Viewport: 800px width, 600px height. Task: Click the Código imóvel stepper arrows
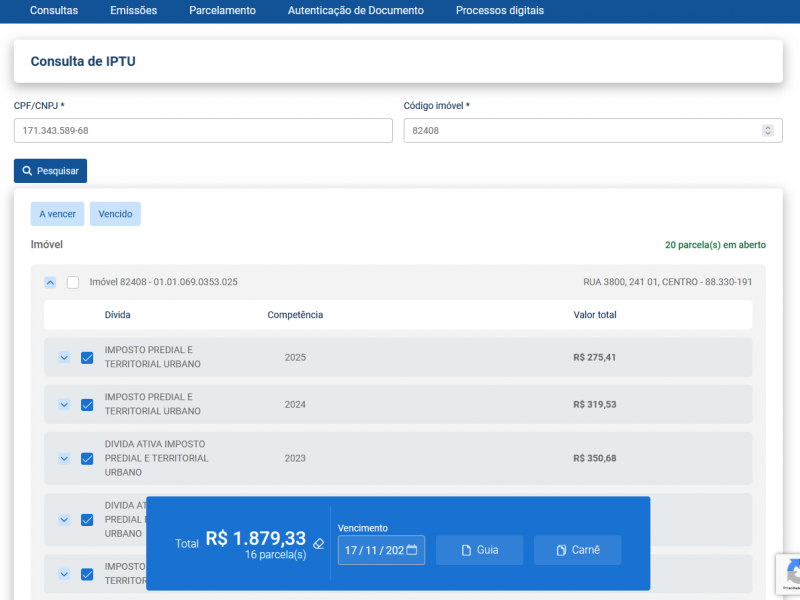tap(767, 131)
